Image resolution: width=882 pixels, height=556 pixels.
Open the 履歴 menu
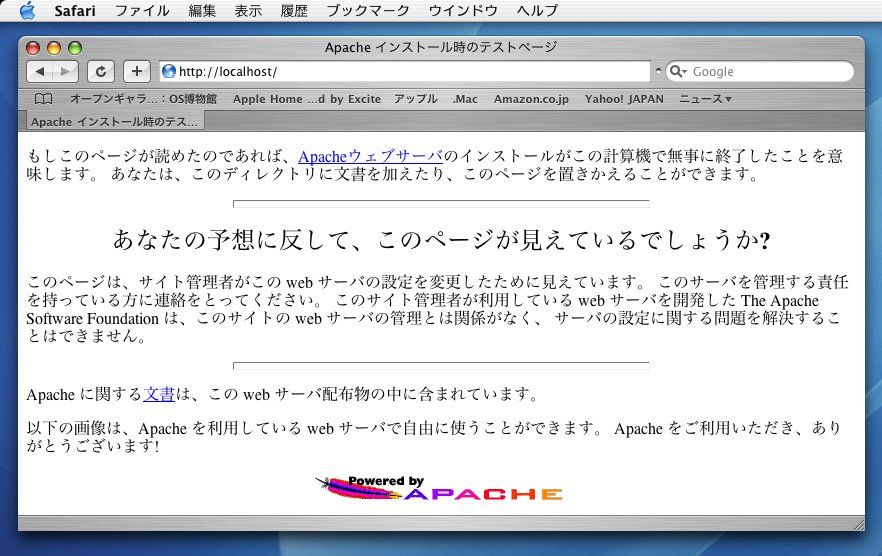coord(294,11)
